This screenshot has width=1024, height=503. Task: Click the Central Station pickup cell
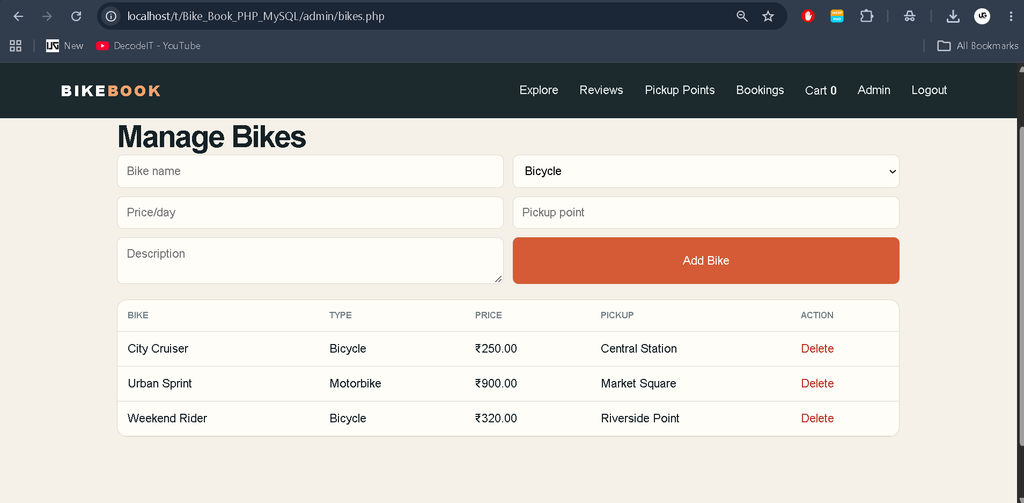[x=639, y=349]
